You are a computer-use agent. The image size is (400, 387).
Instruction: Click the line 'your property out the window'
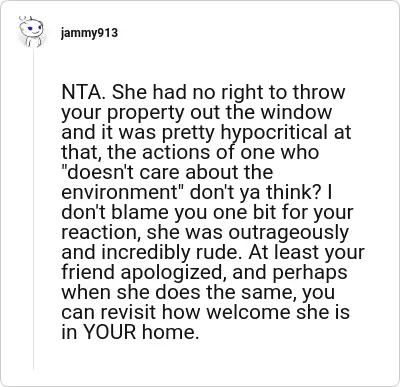(197, 113)
